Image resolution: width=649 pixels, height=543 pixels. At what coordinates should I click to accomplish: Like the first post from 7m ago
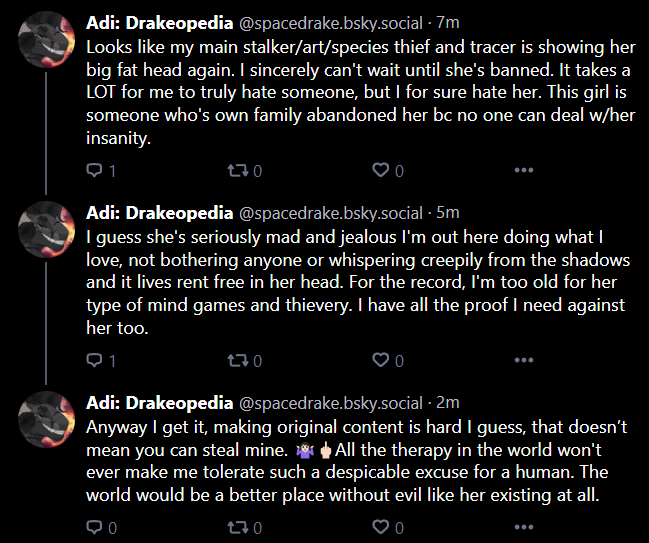click(x=388, y=171)
